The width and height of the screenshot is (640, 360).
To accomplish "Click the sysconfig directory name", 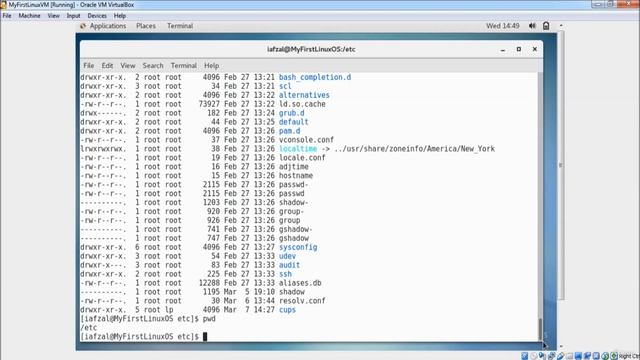I will (298, 247).
